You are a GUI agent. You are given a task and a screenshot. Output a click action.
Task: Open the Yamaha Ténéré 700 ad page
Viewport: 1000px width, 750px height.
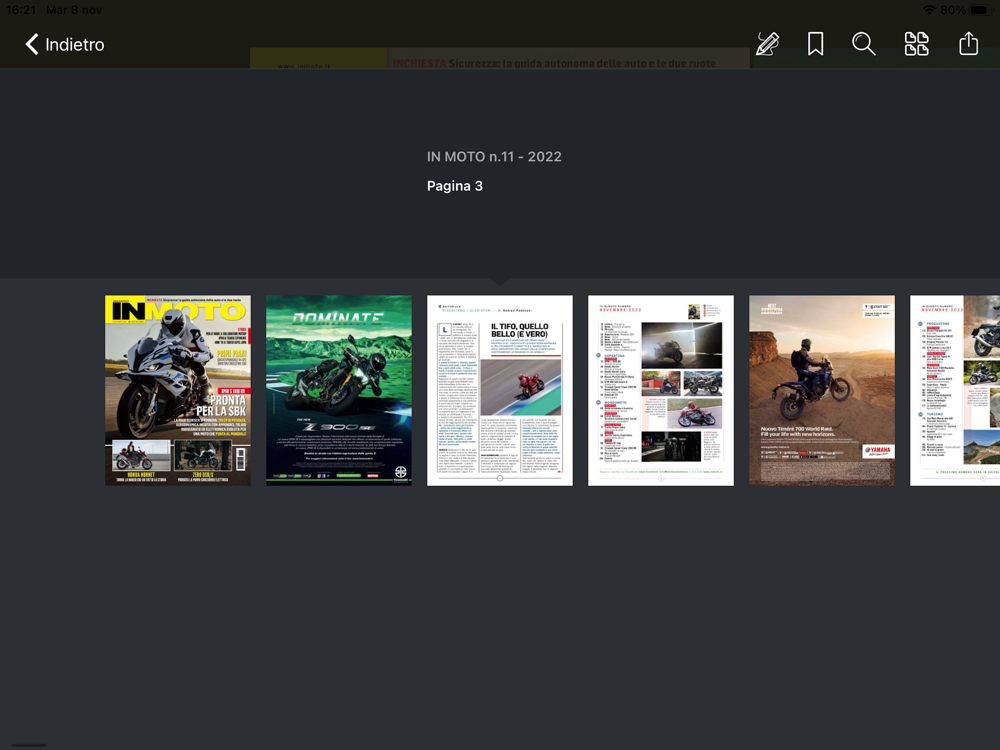[822, 390]
